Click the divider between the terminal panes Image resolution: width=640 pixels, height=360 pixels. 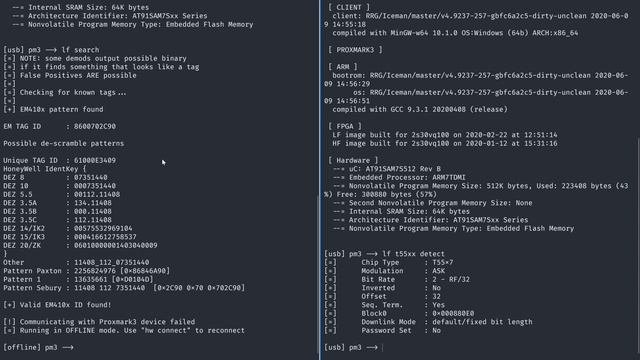click(321, 180)
